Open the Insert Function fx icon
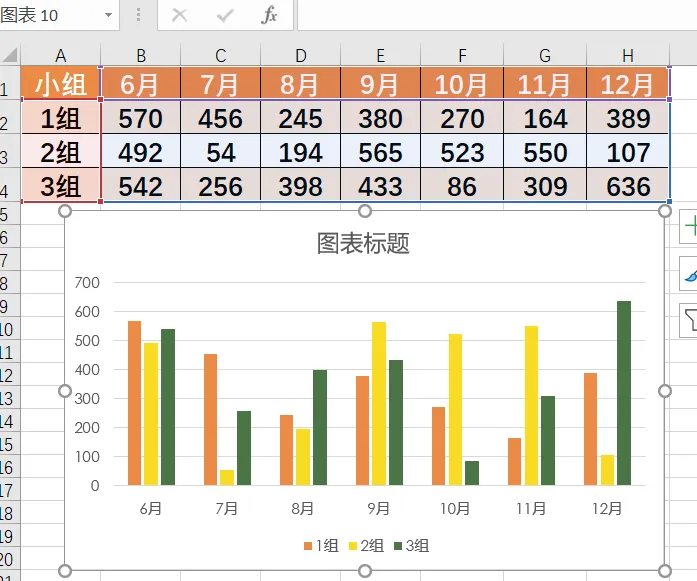The image size is (697, 581). click(x=269, y=15)
